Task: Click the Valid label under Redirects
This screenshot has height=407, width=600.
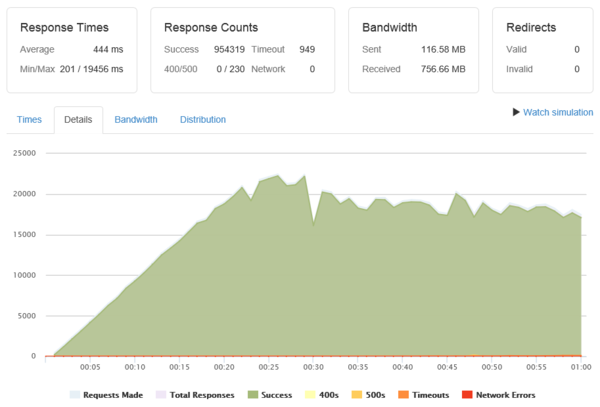Action: 516,49
